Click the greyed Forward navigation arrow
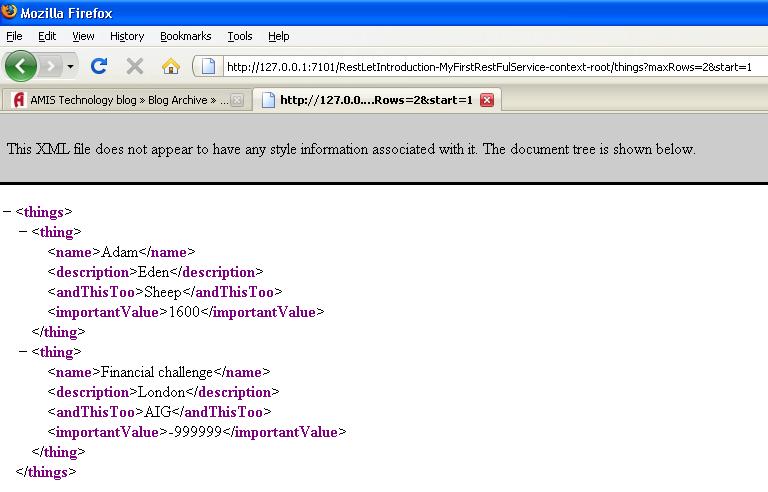The height and width of the screenshot is (492, 768). tap(50, 66)
